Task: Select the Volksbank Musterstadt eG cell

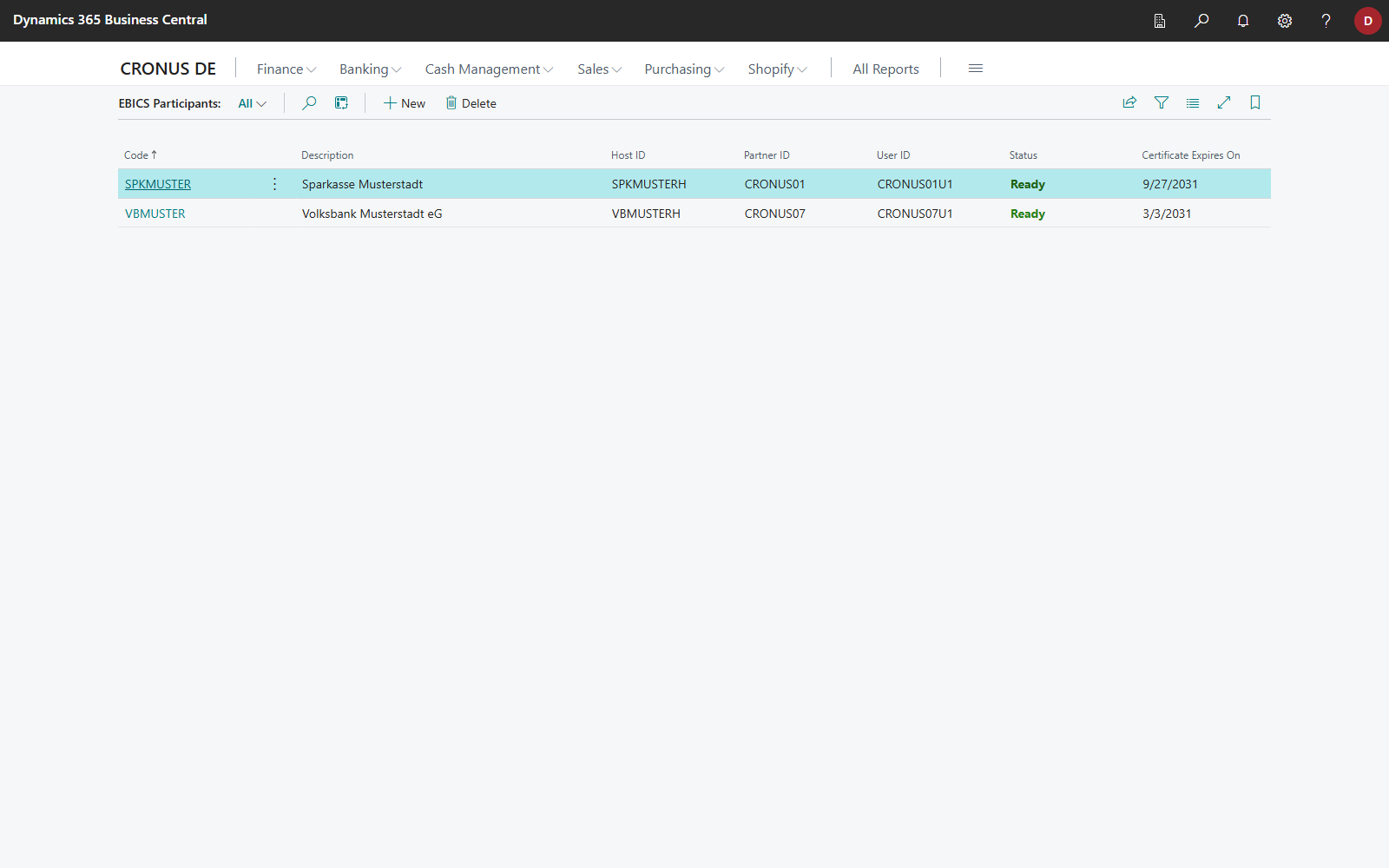Action: [x=372, y=214]
